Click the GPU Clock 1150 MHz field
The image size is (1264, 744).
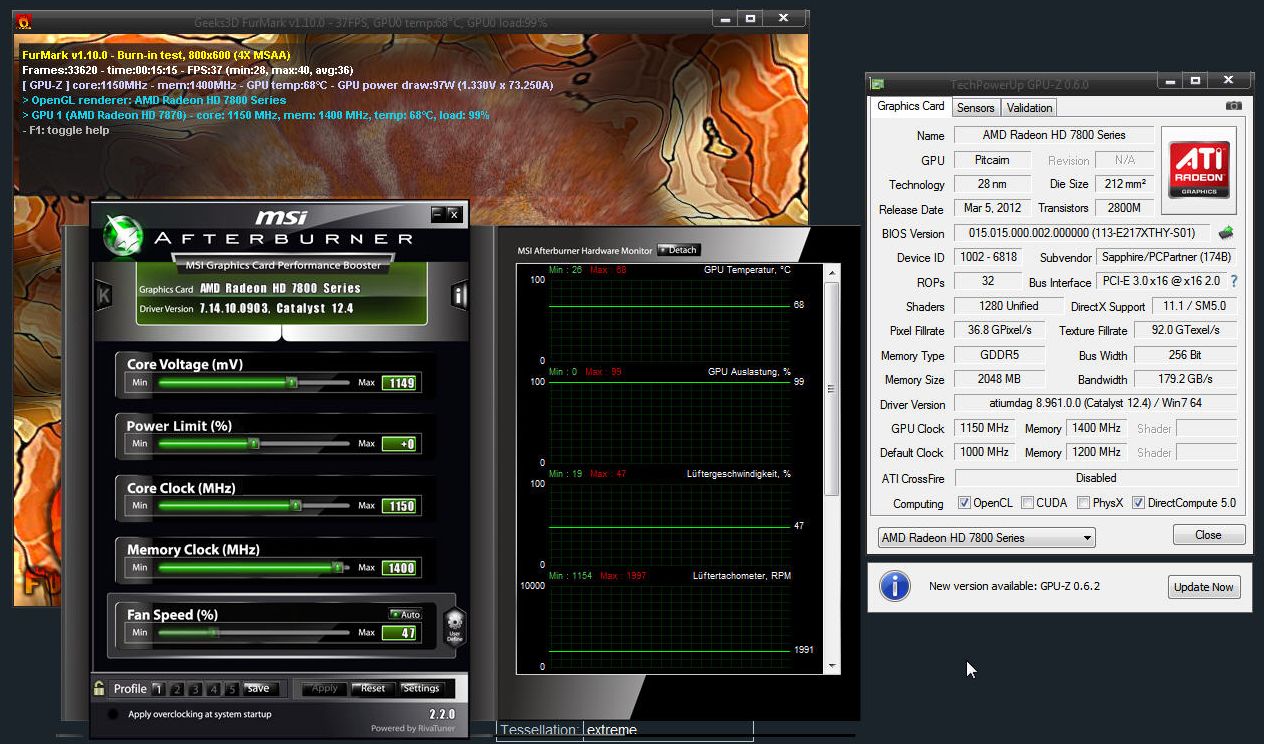click(985, 428)
